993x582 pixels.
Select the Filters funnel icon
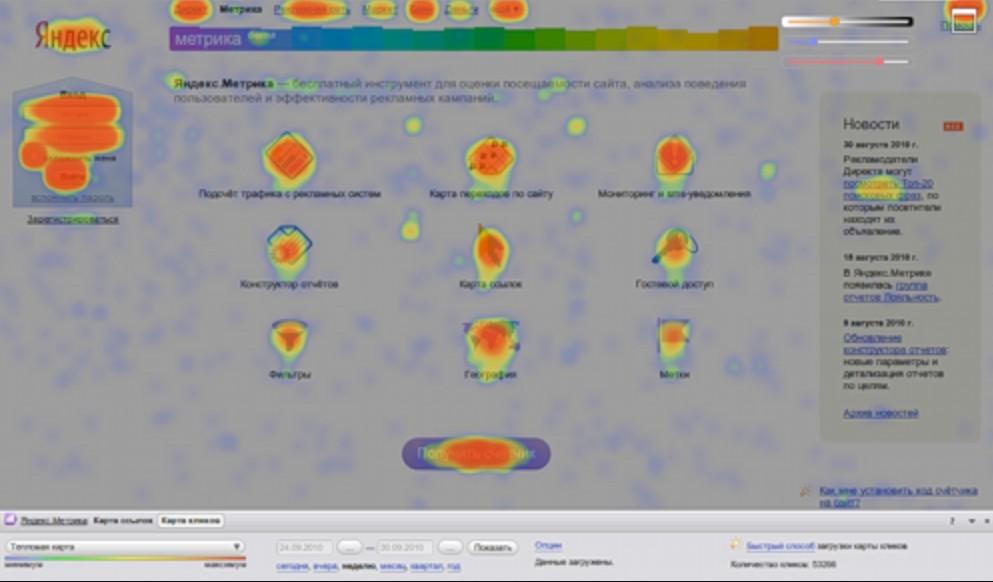click(289, 337)
